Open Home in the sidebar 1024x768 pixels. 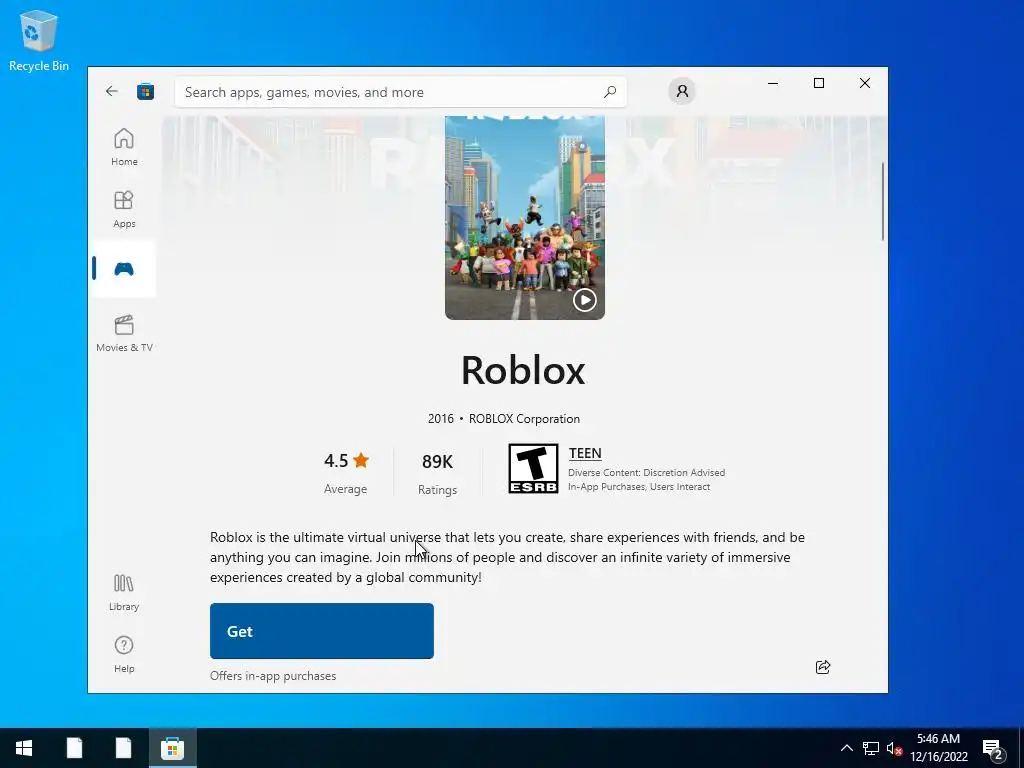pos(124,147)
